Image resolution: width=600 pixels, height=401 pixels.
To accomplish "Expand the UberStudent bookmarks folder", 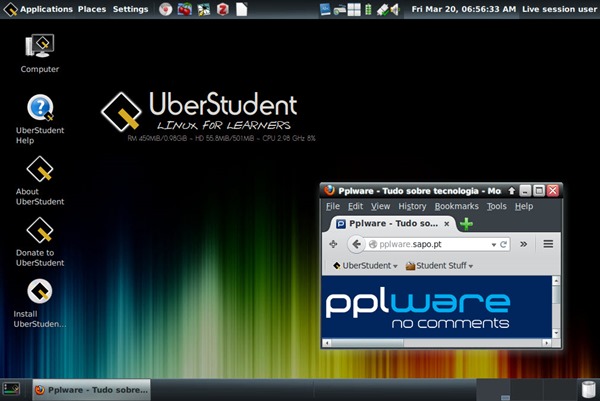I will (x=365, y=266).
